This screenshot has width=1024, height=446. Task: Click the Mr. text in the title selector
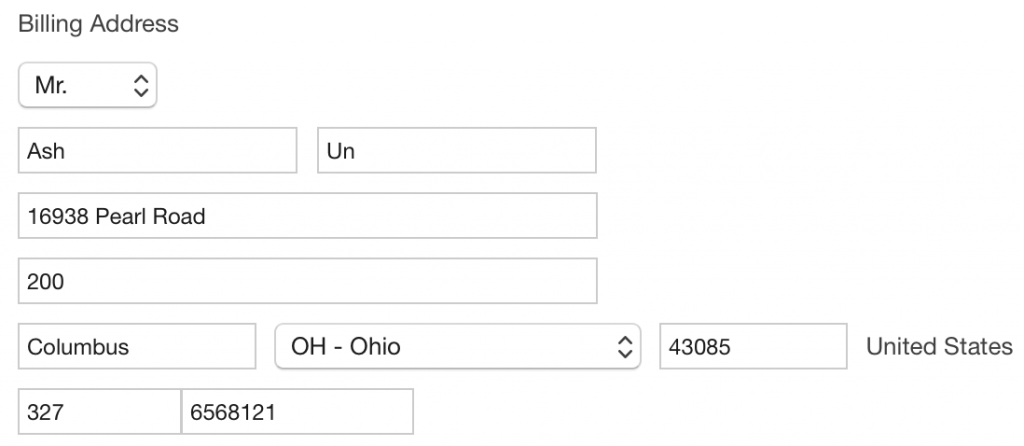pyautogui.click(x=53, y=87)
